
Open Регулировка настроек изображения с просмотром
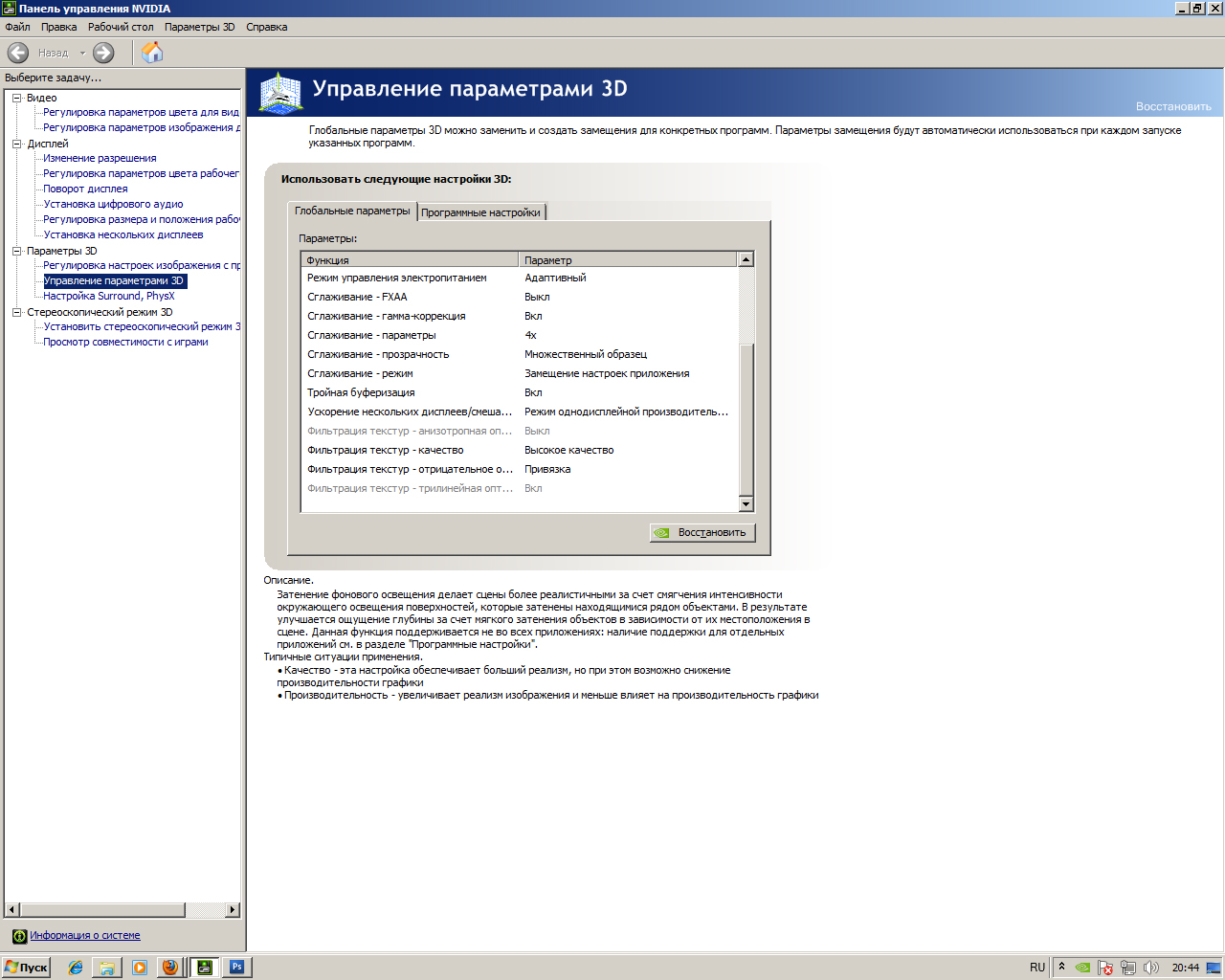[141, 265]
